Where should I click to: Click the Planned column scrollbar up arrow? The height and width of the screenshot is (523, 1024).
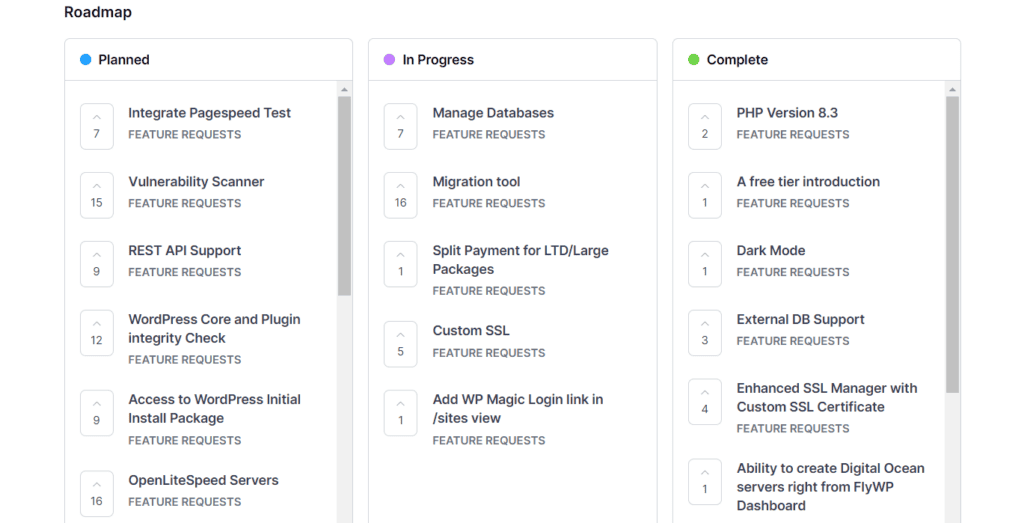pyautogui.click(x=344, y=89)
